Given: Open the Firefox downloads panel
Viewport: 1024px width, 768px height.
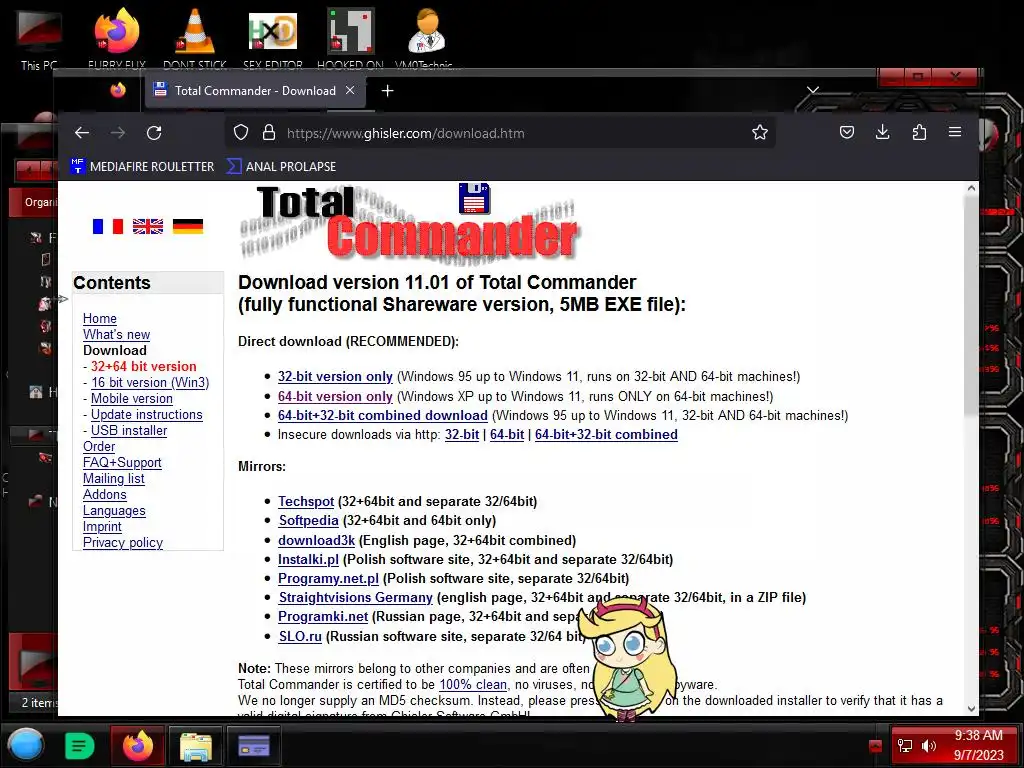Looking at the screenshot, I should tap(882, 133).
